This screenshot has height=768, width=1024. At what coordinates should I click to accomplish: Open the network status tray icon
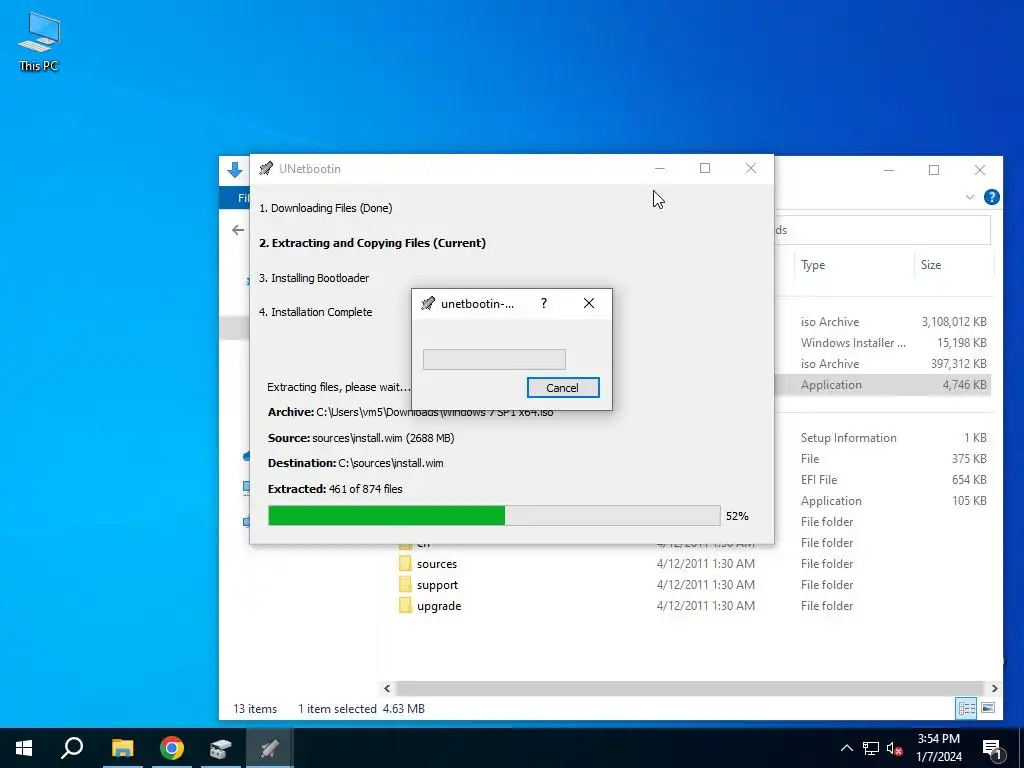(871, 748)
